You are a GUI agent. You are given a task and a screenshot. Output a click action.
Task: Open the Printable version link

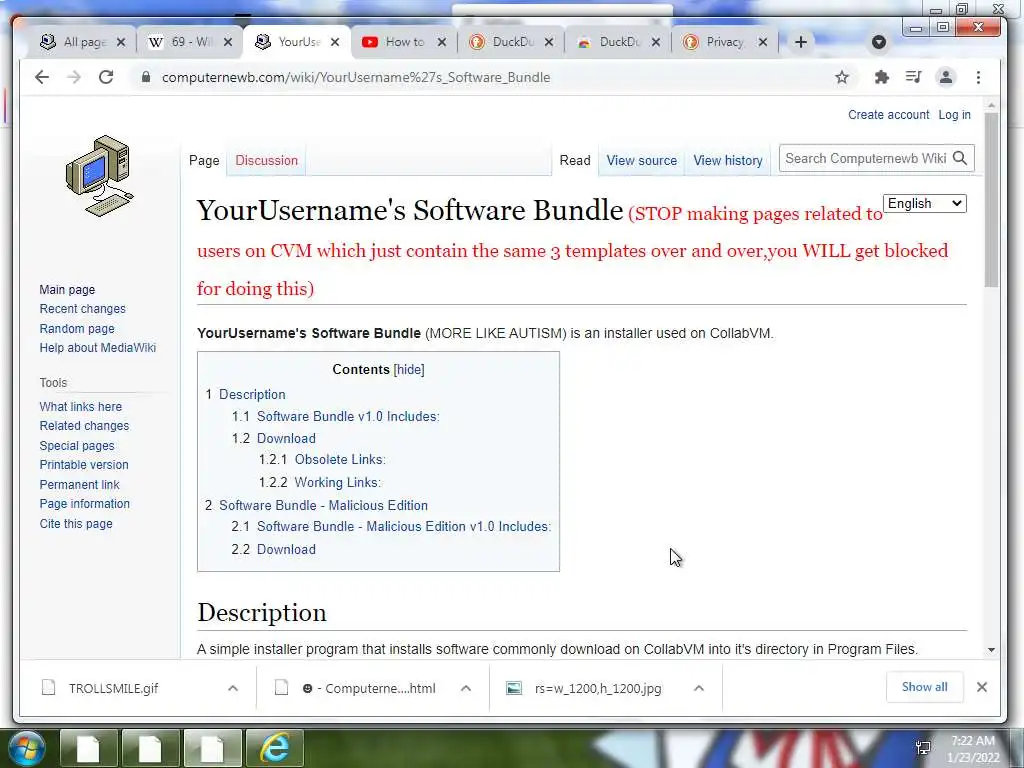[x=84, y=464]
